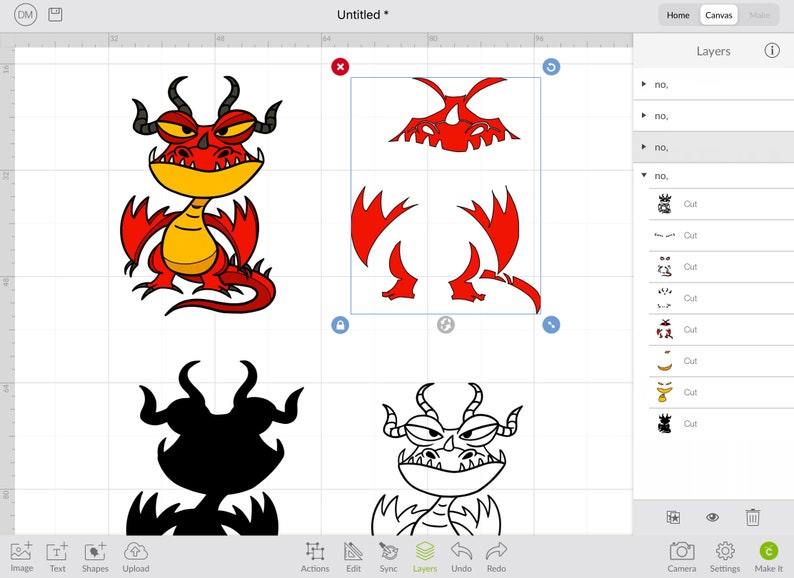This screenshot has width=794, height=578.
Task: Click the group icon in Layers footer
Action: pyautogui.click(x=673, y=517)
